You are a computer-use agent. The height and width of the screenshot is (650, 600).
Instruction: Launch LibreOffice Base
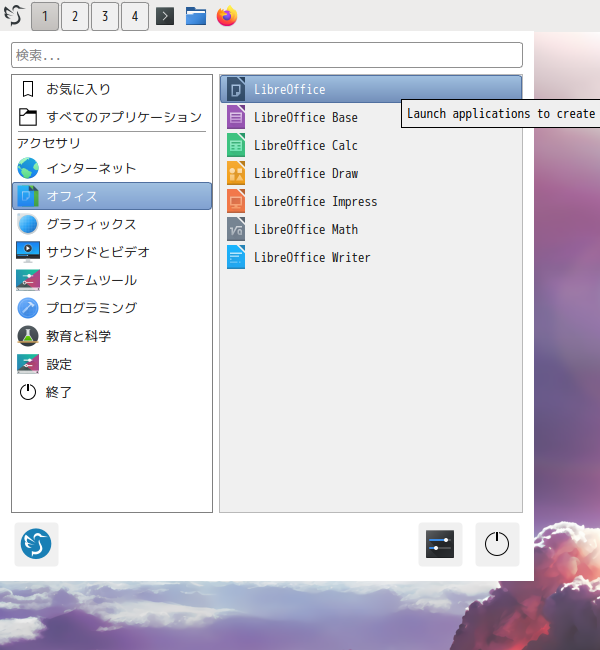(371, 117)
